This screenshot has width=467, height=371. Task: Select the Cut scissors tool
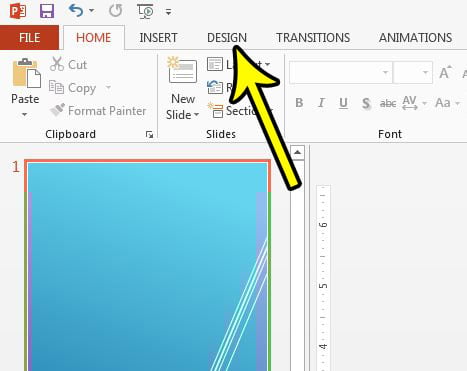[x=57, y=64]
